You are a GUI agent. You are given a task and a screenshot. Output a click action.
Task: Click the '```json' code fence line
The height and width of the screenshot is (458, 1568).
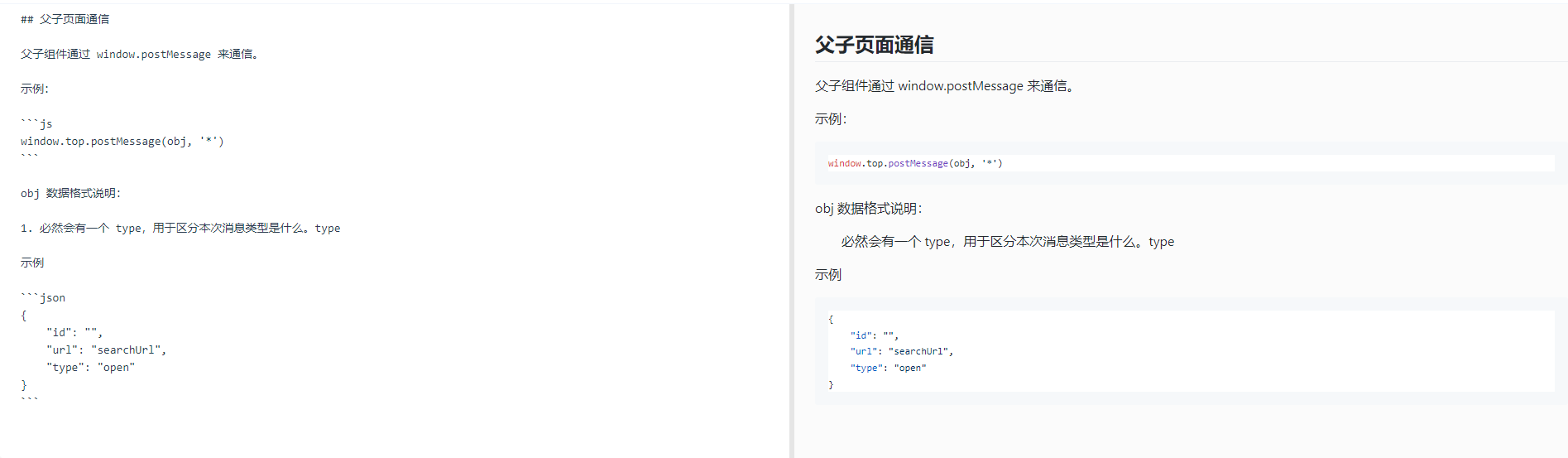[43, 297]
